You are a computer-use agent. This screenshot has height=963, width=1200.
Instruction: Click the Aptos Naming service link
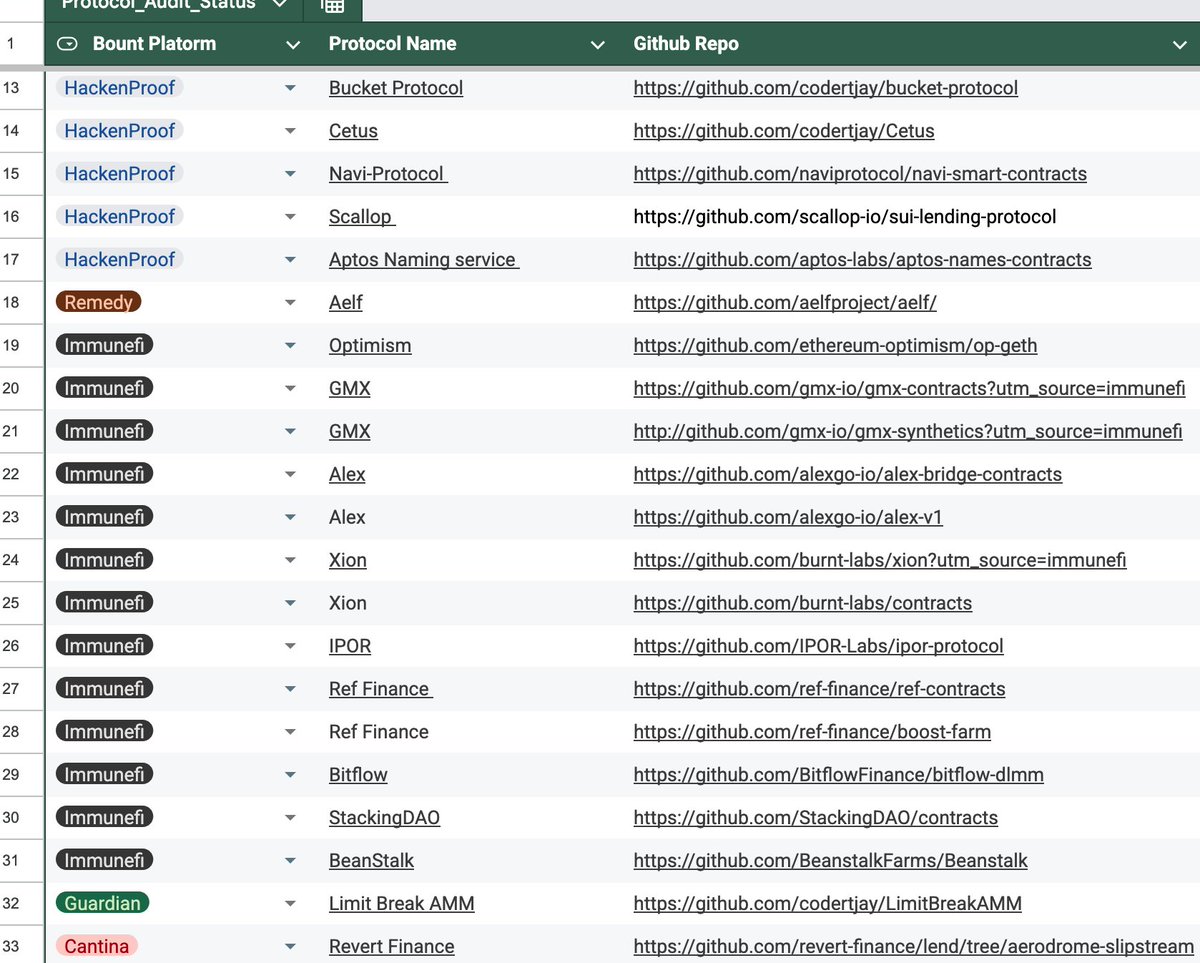424,260
